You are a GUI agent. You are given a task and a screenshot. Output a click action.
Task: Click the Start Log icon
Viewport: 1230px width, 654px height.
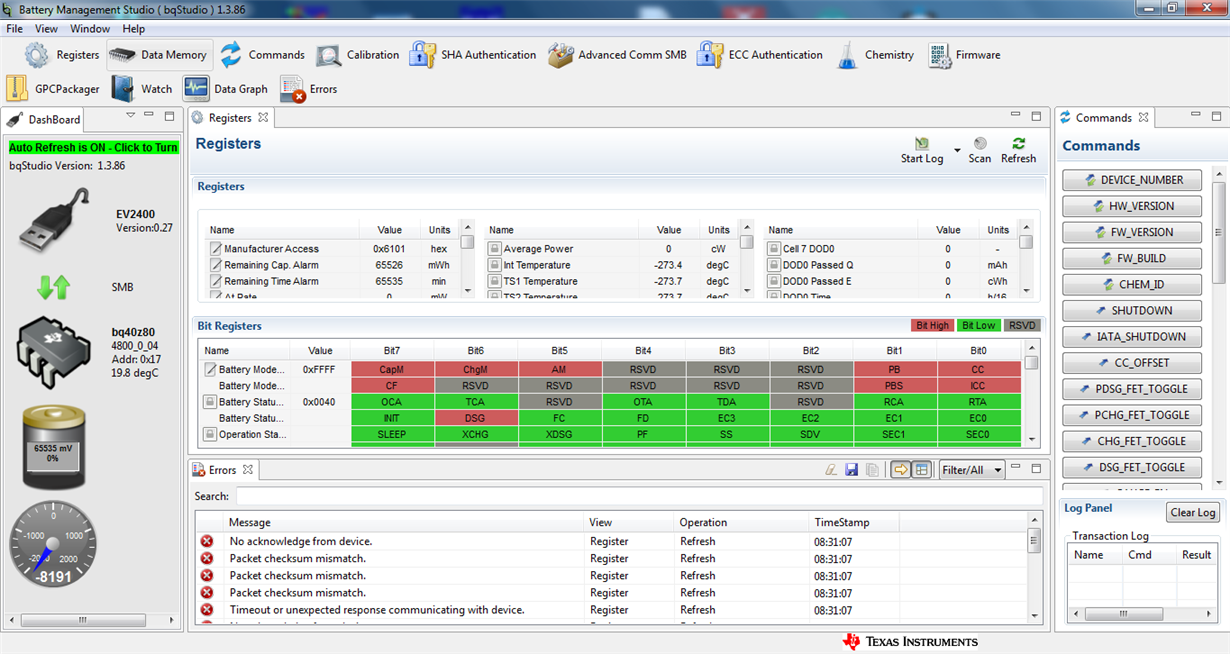tap(921, 144)
